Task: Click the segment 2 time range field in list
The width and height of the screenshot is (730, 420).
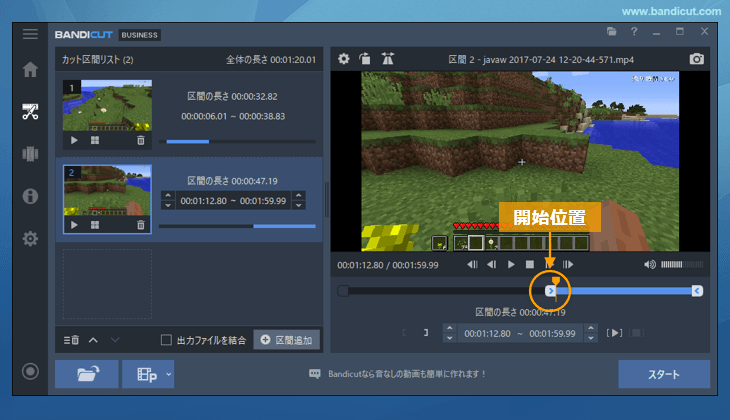Action: 233,201
